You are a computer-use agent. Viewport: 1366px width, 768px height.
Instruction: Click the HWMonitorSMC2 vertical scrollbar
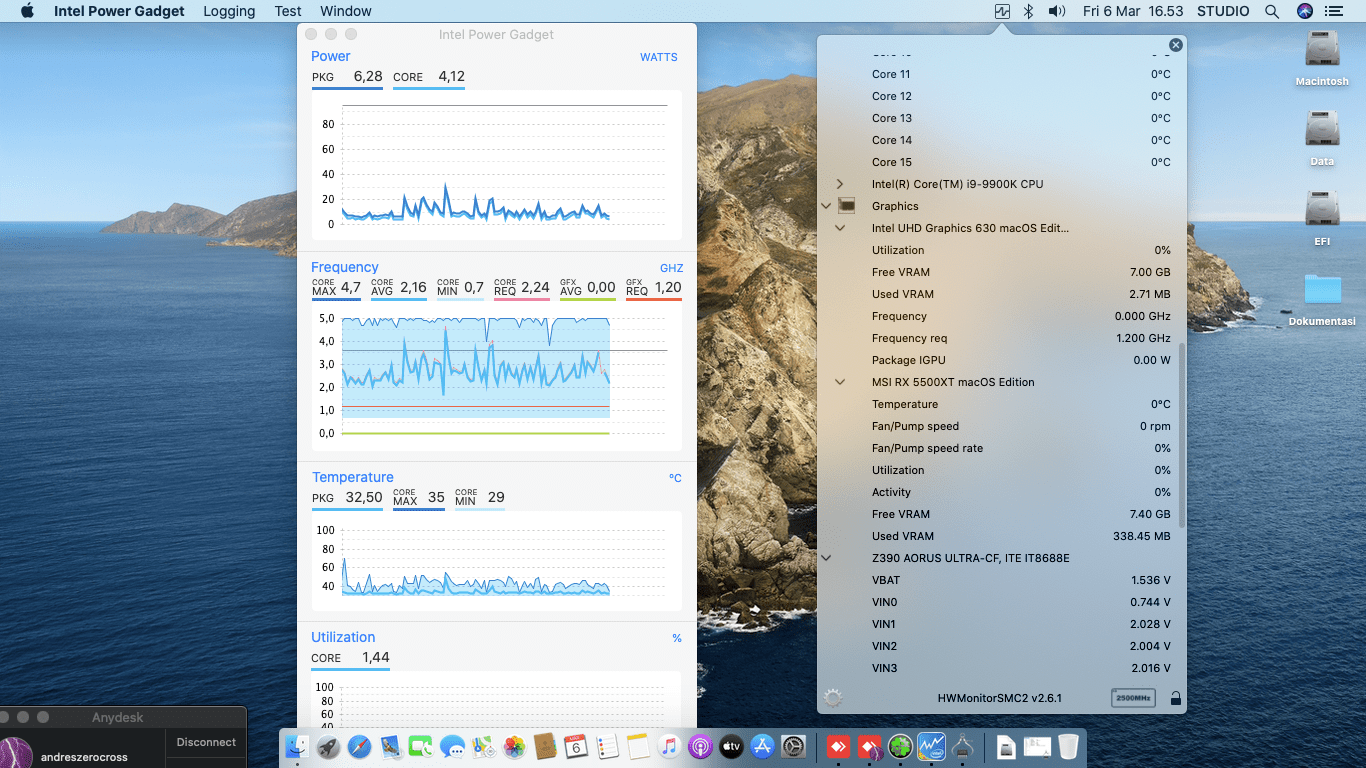1182,436
